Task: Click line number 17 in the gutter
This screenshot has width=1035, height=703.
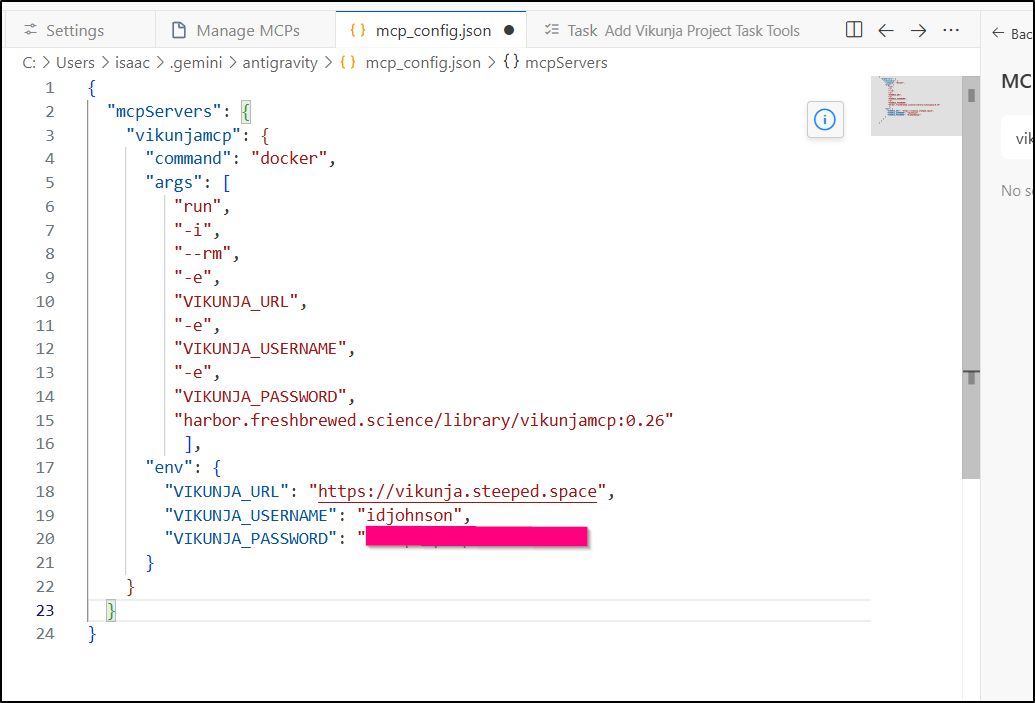Action: click(x=45, y=467)
